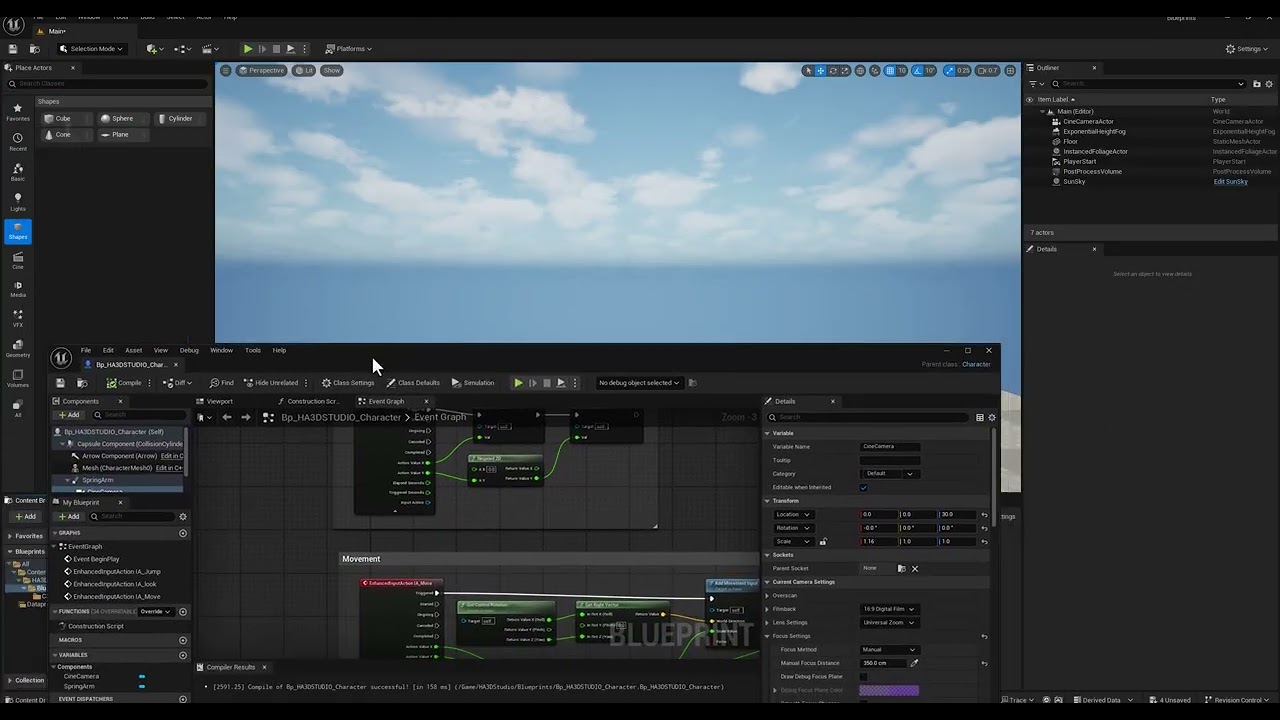Open the main editor Settings dropdown
1280x720 pixels.
point(1248,49)
